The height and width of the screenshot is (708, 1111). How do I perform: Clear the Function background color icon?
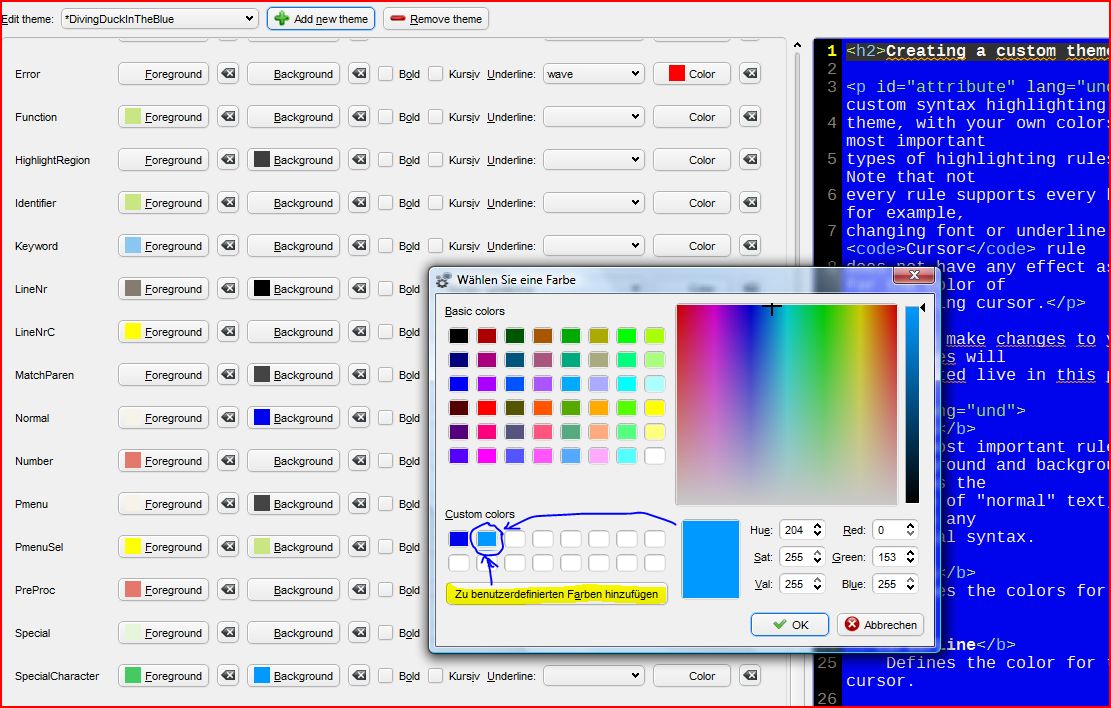click(x=358, y=117)
